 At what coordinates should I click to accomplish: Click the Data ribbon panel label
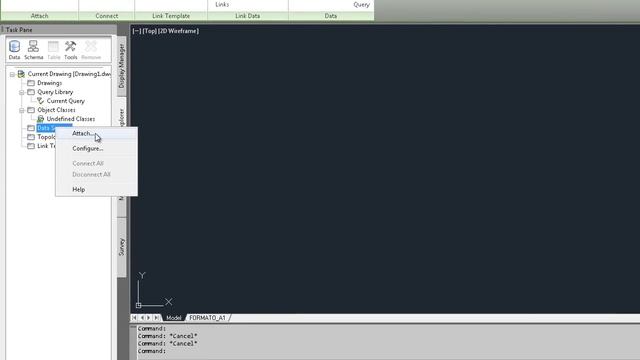click(331, 16)
